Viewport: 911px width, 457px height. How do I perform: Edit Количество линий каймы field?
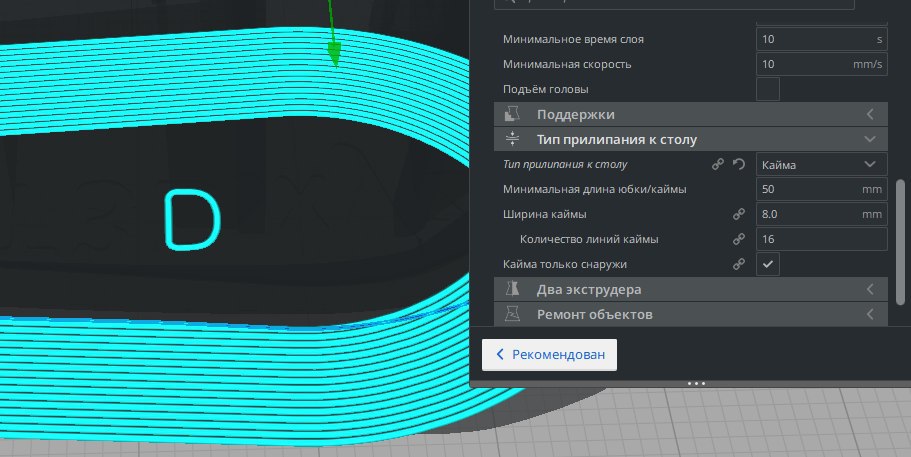822,239
